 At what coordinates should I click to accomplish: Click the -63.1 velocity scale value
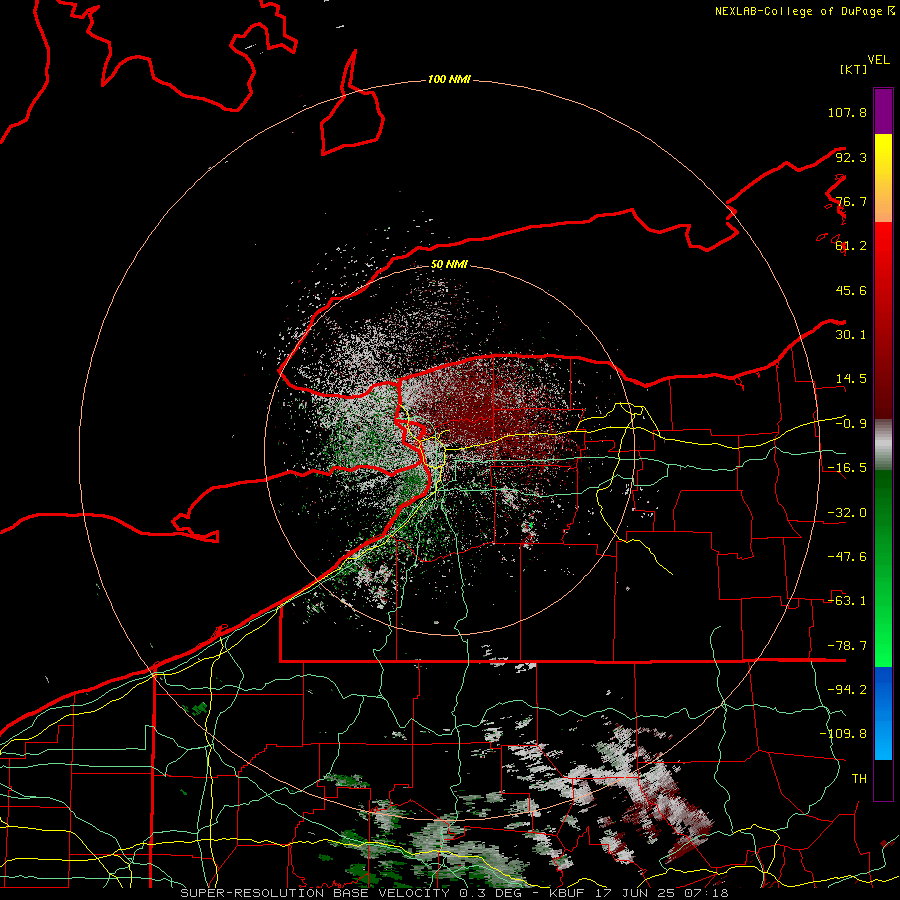tap(847, 601)
